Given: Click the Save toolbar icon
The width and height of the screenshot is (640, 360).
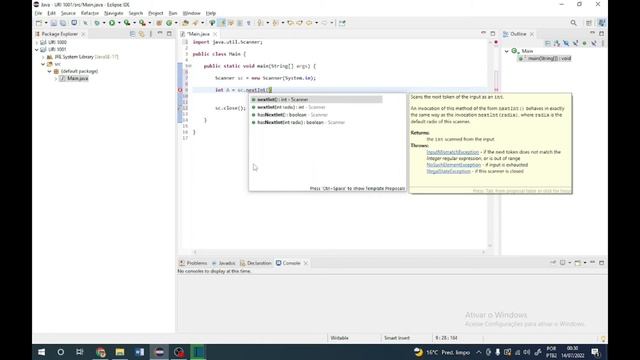Looking at the screenshot, I should coord(53,23).
